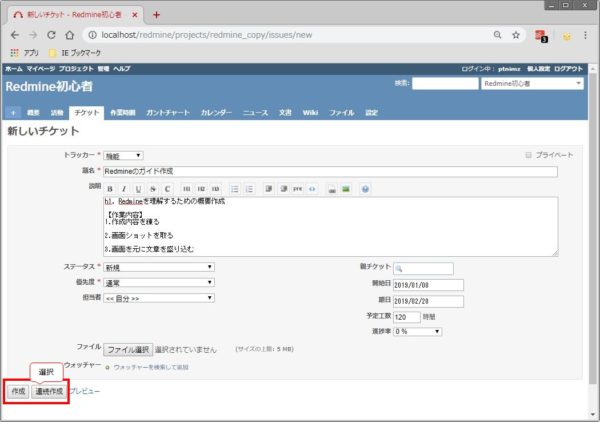Click the plus new-object menu tab
The width and height of the screenshot is (600, 422).
point(13,113)
